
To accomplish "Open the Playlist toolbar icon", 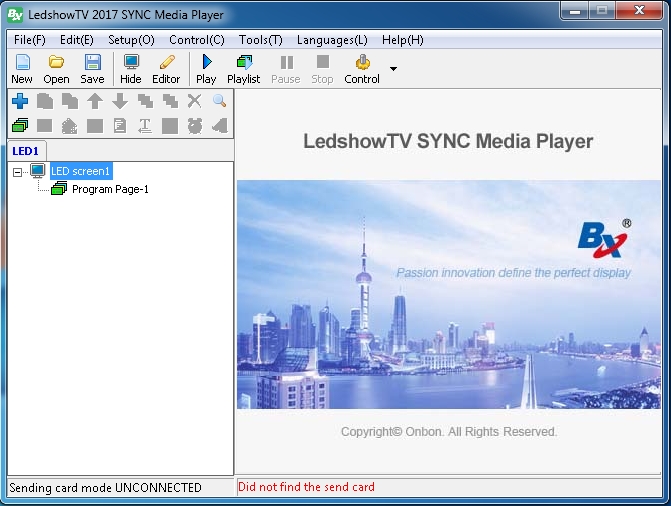I will click(x=243, y=68).
